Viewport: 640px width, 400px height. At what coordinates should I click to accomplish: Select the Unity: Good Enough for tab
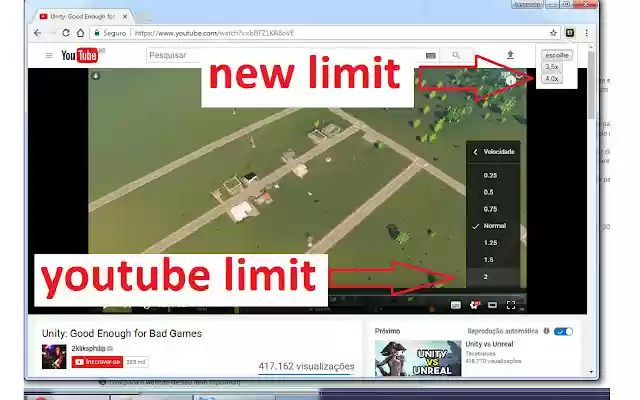(82, 16)
